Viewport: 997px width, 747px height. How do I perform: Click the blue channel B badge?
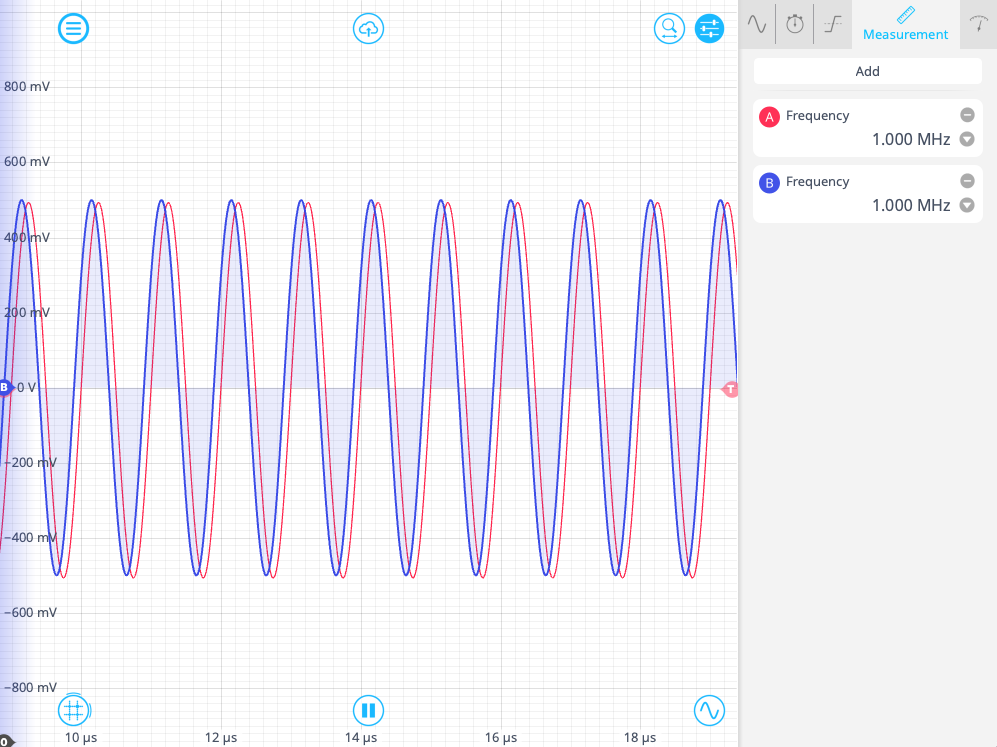coord(769,183)
